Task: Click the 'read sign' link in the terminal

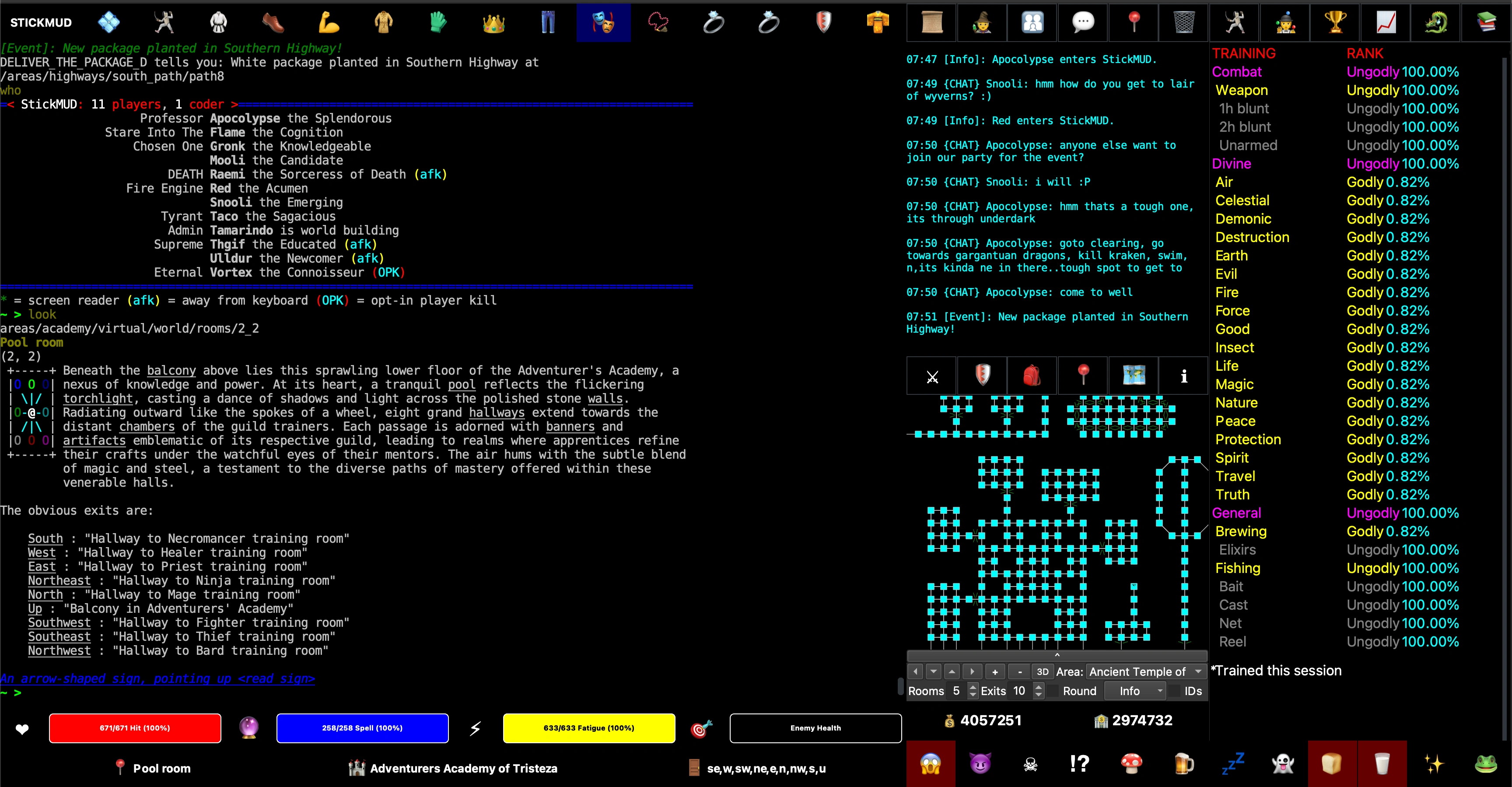Action: click(x=276, y=679)
